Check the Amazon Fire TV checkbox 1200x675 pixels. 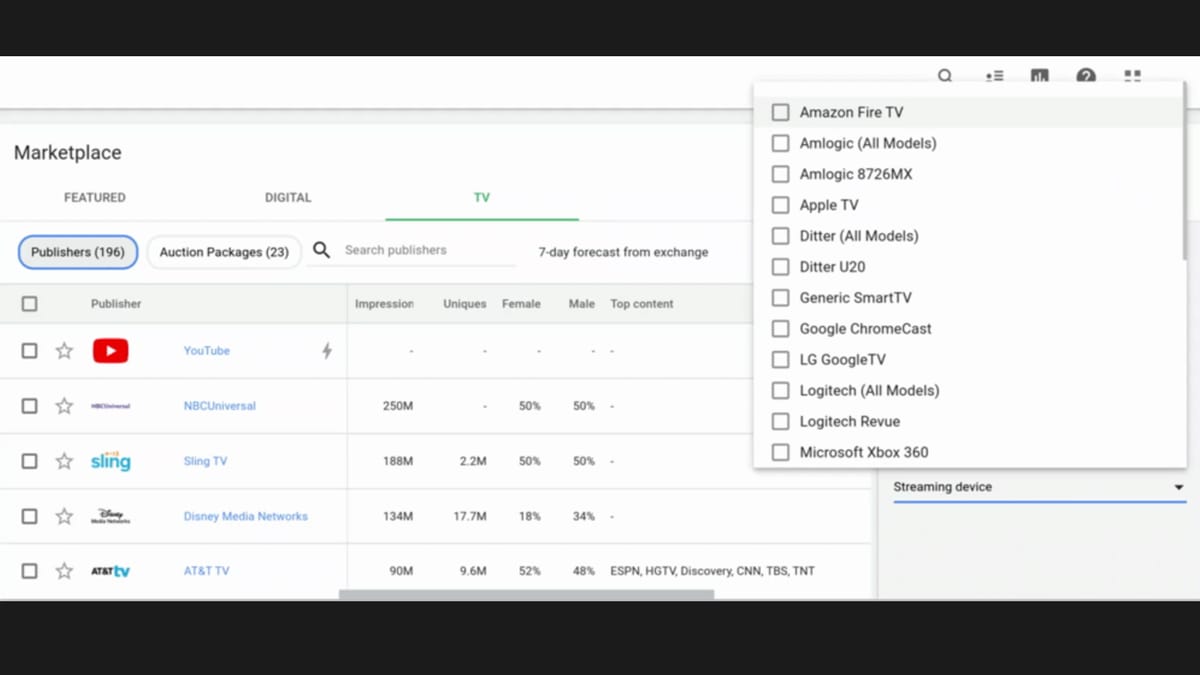tap(780, 112)
